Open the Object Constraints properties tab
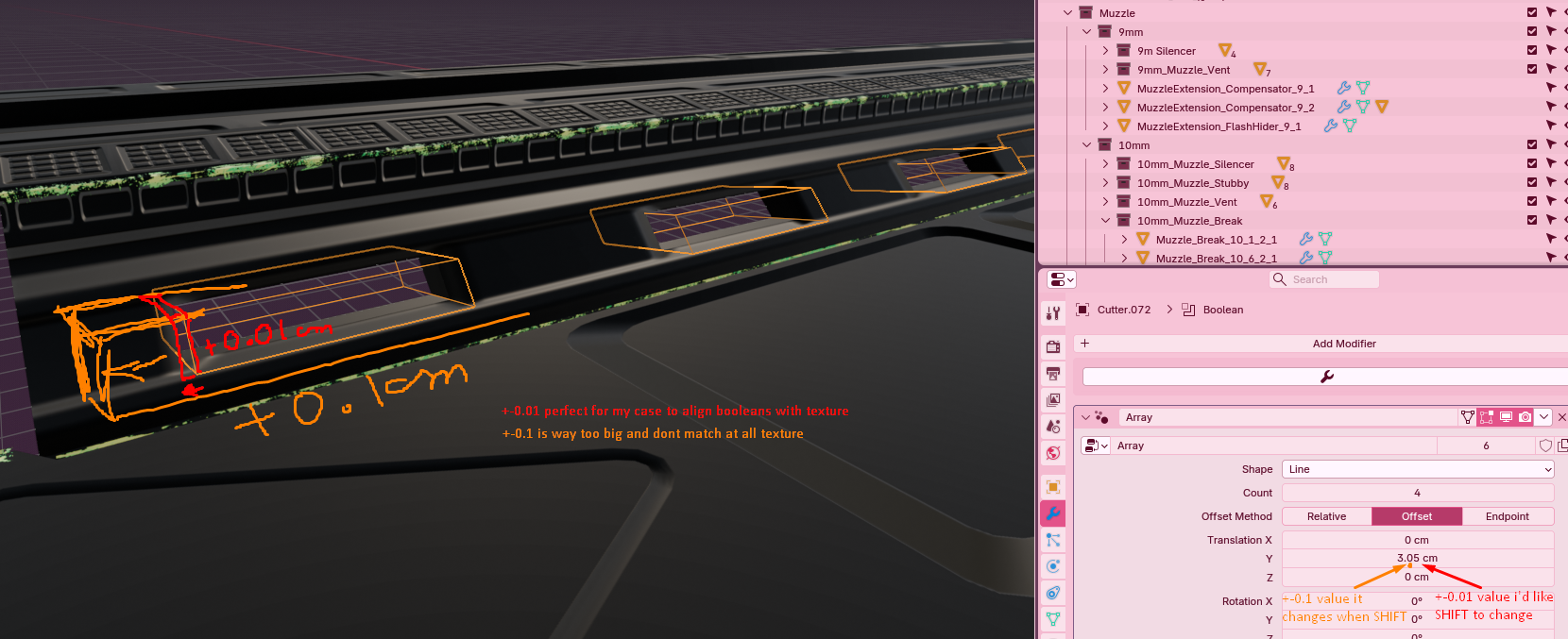This screenshot has height=639, width=1568. [1053, 593]
